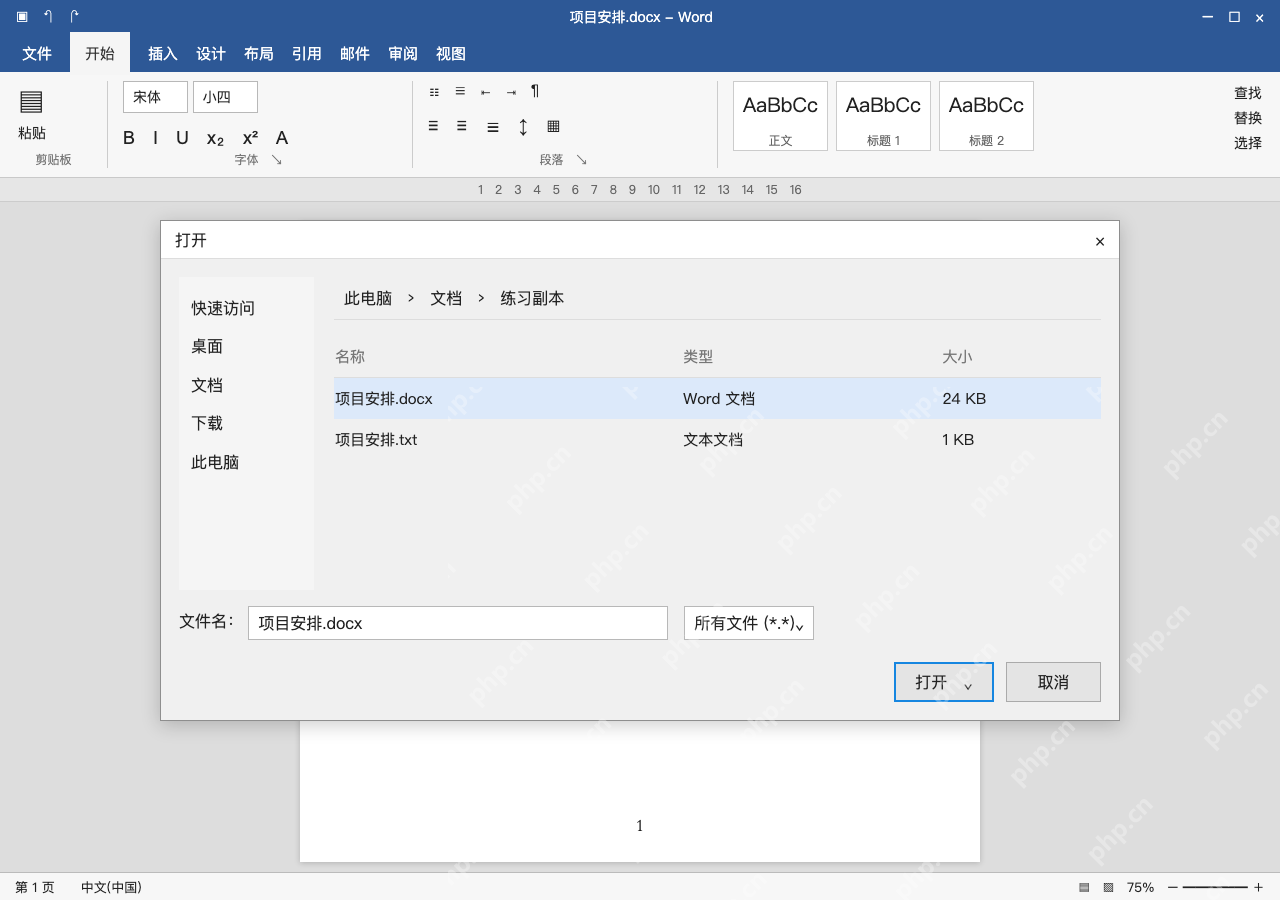Open the 宋体 font name dropdown
This screenshot has height=900, width=1280.
tap(155, 97)
